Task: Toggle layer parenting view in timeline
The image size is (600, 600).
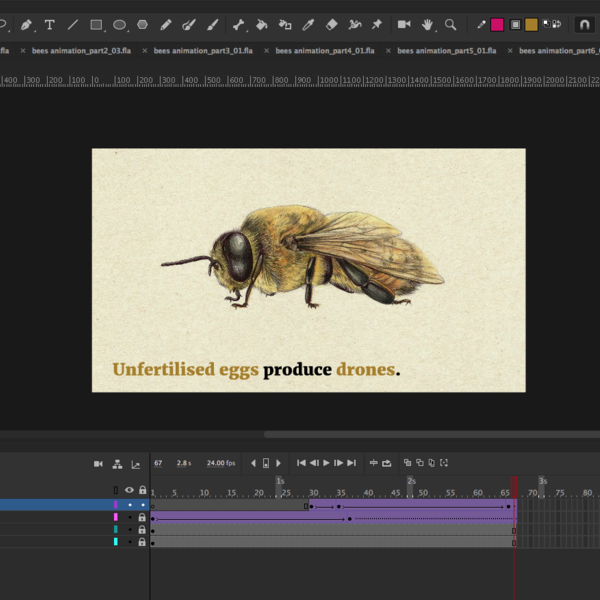Action: tap(117, 464)
